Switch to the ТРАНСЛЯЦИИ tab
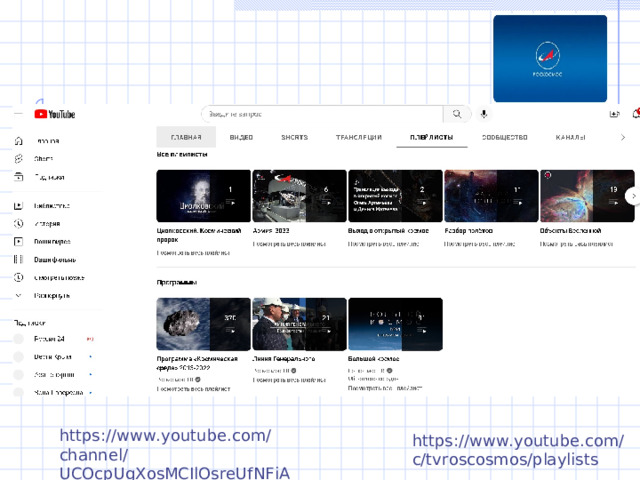 pos(359,138)
